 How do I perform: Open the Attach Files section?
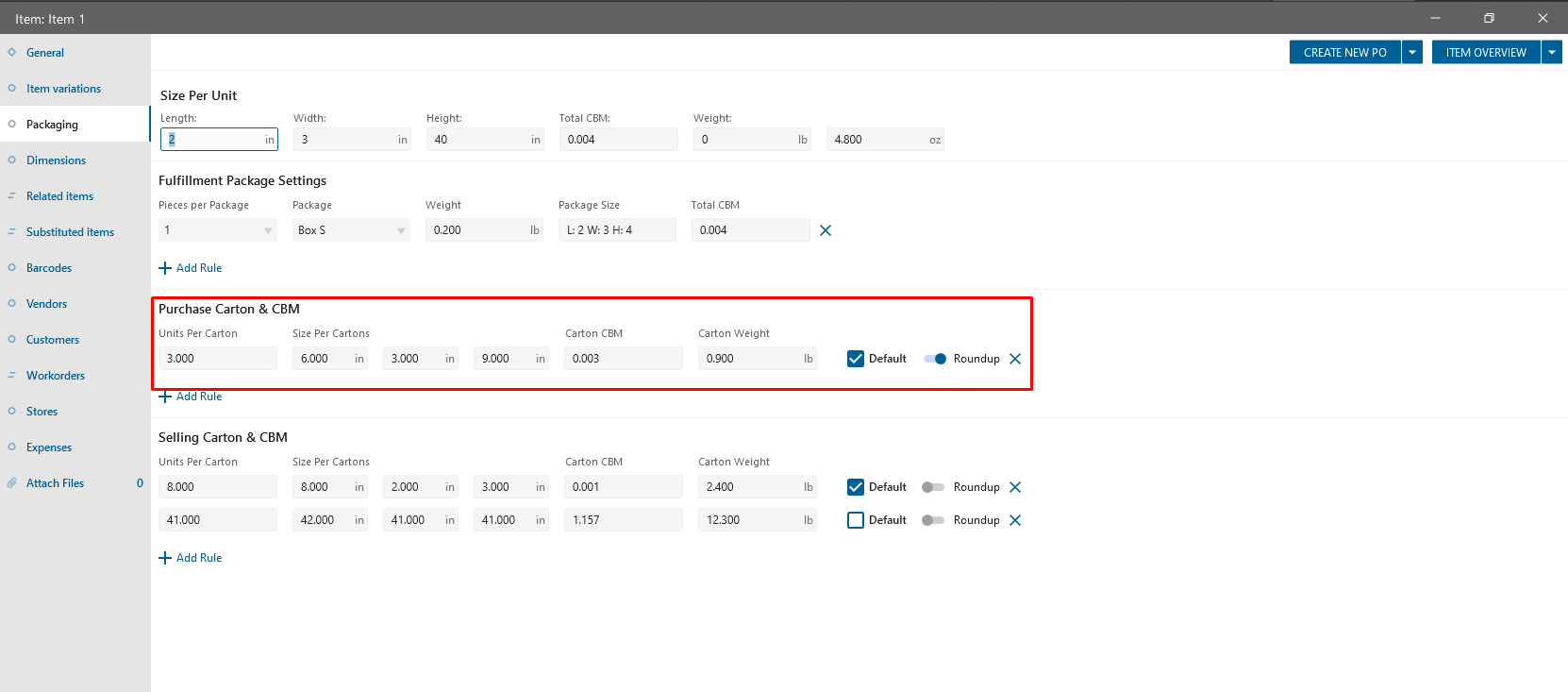pyautogui.click(x=55, y=483)
